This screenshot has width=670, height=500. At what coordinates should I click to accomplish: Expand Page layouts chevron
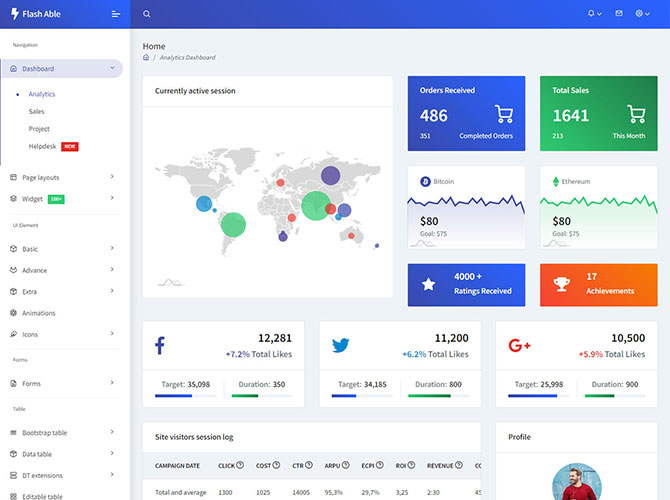coord(112,176)
